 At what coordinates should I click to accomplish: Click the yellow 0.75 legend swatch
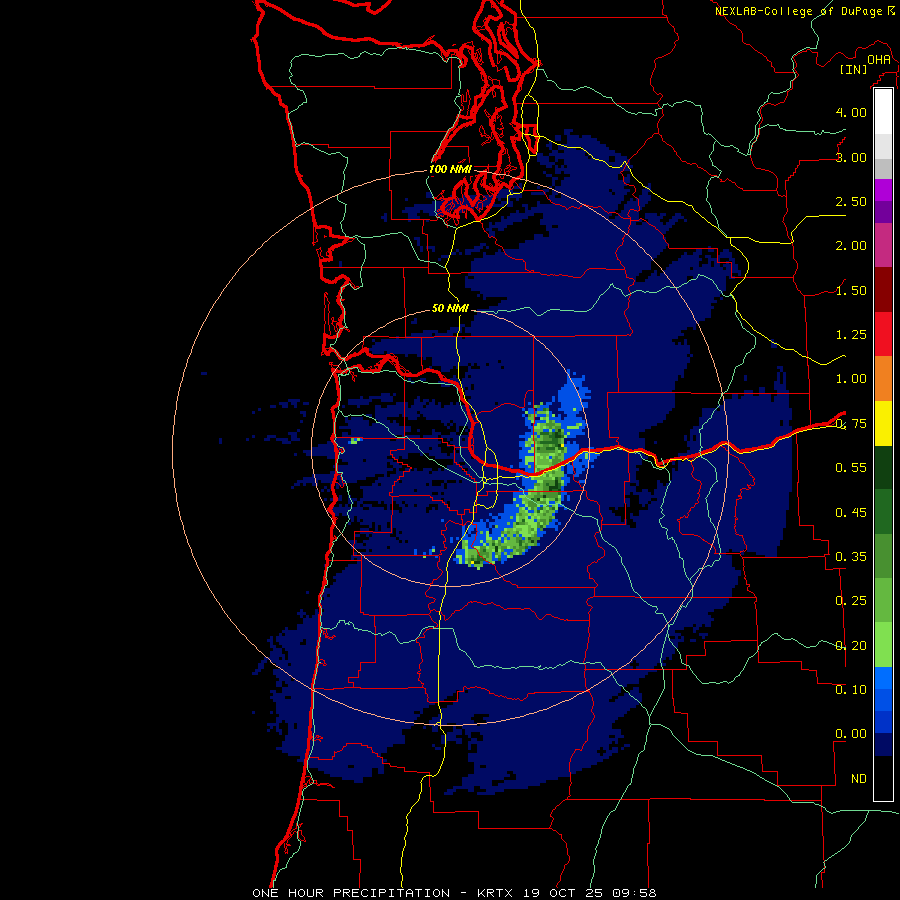(883, 423)
